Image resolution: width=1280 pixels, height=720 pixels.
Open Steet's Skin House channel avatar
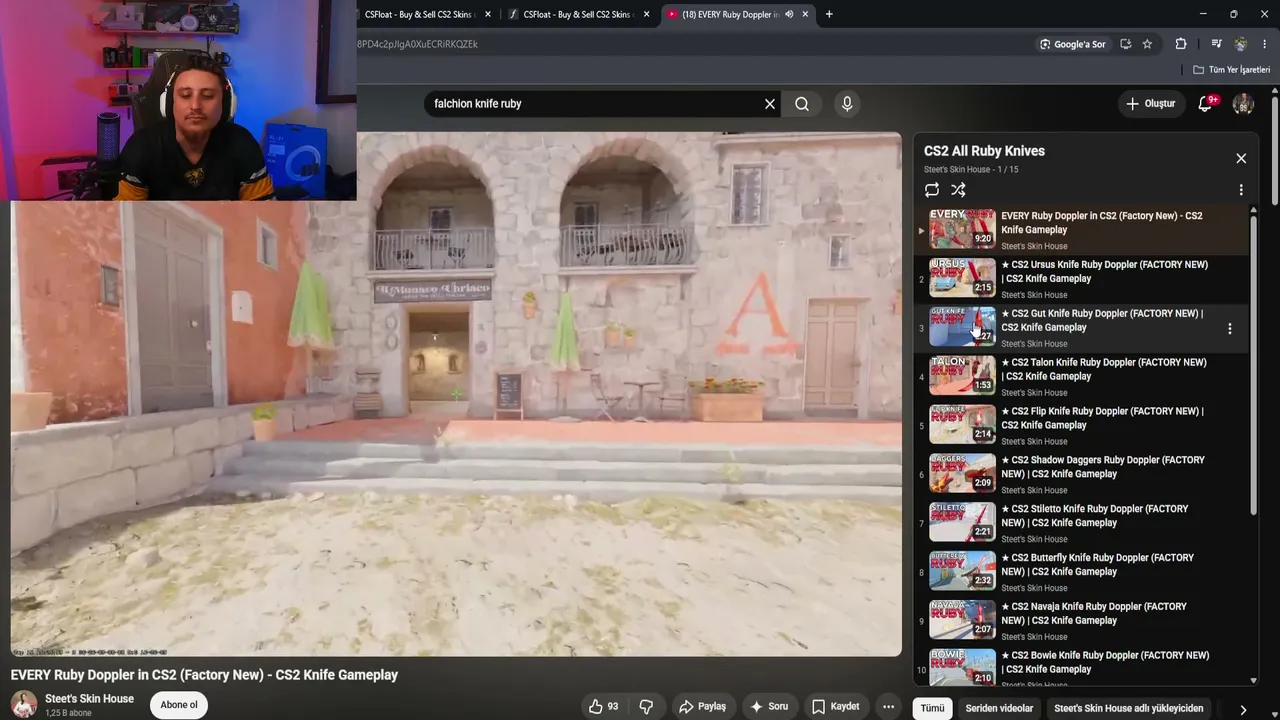(x=24, y=705)
